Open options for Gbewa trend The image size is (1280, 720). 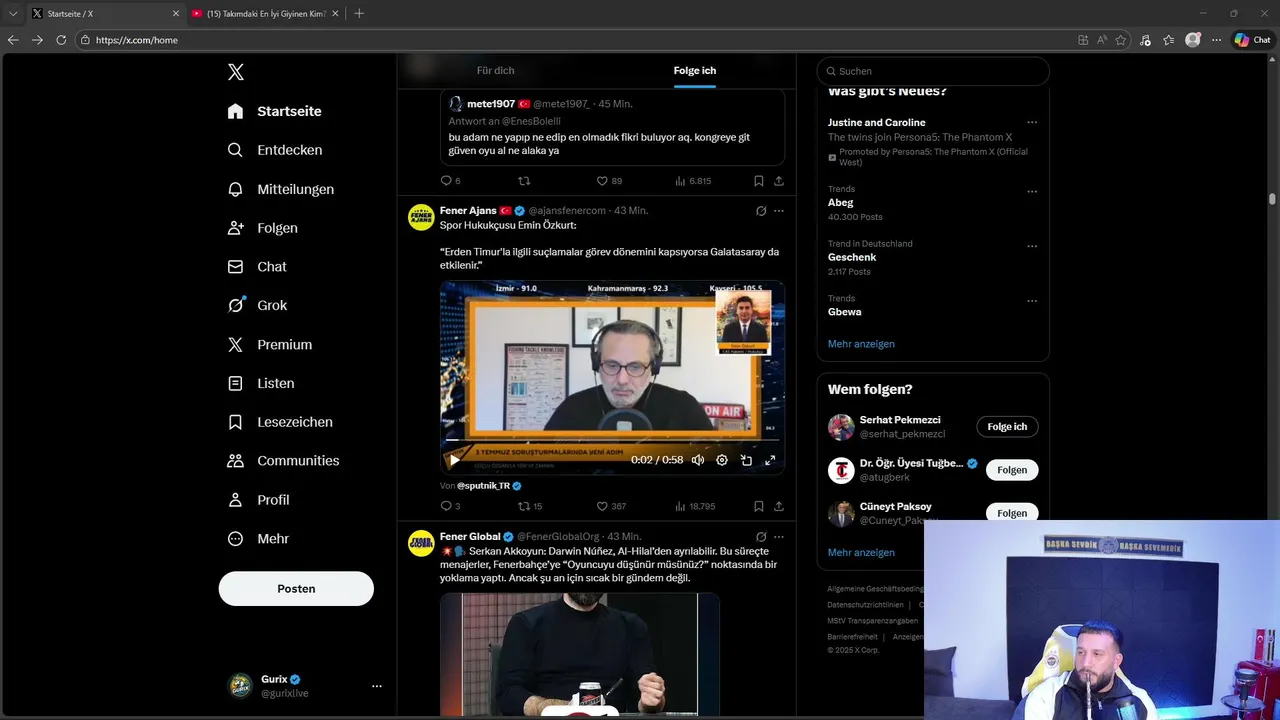1032,301
